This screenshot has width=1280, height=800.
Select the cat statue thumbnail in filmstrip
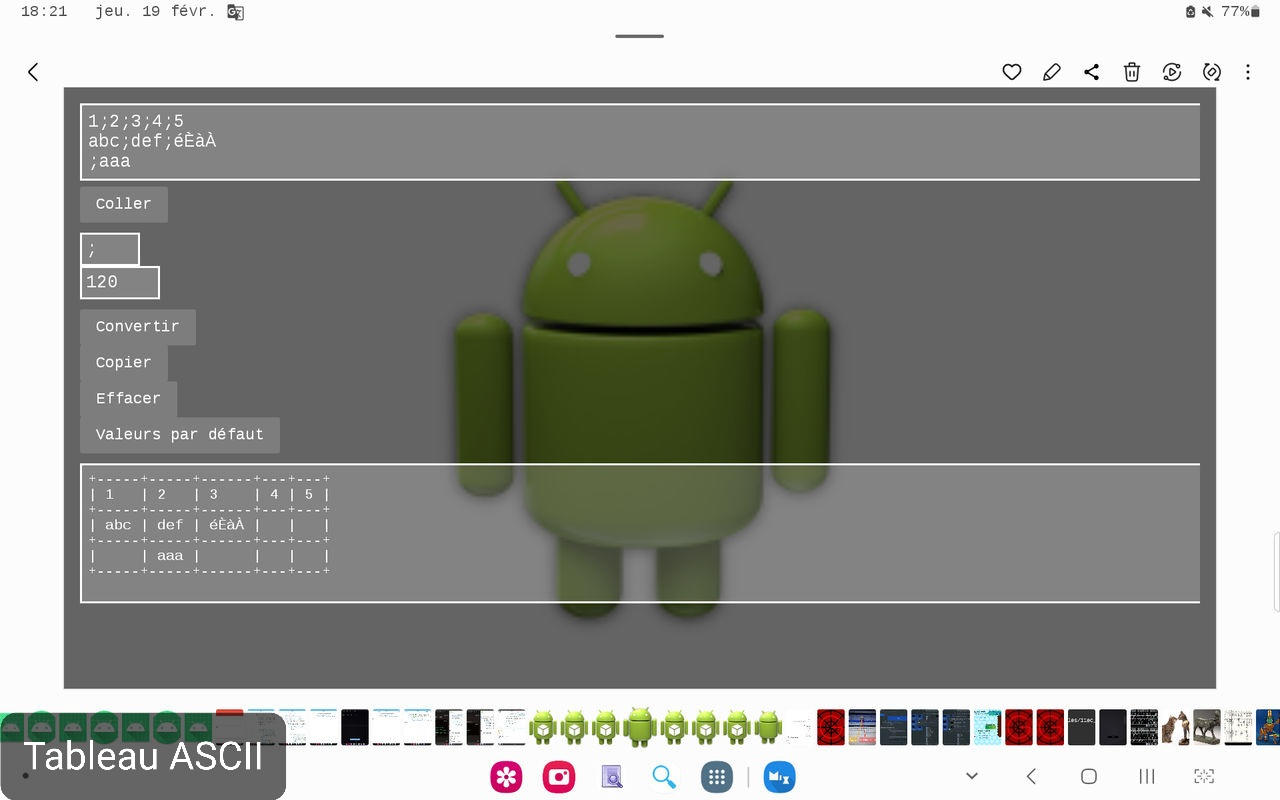click(x=1175, y=727)
